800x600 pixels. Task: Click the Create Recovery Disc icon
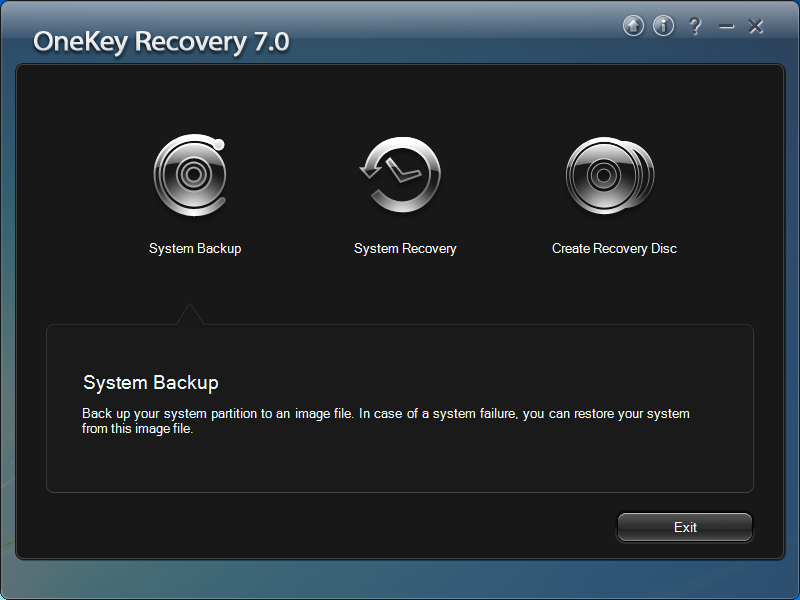tap(609, 176)
